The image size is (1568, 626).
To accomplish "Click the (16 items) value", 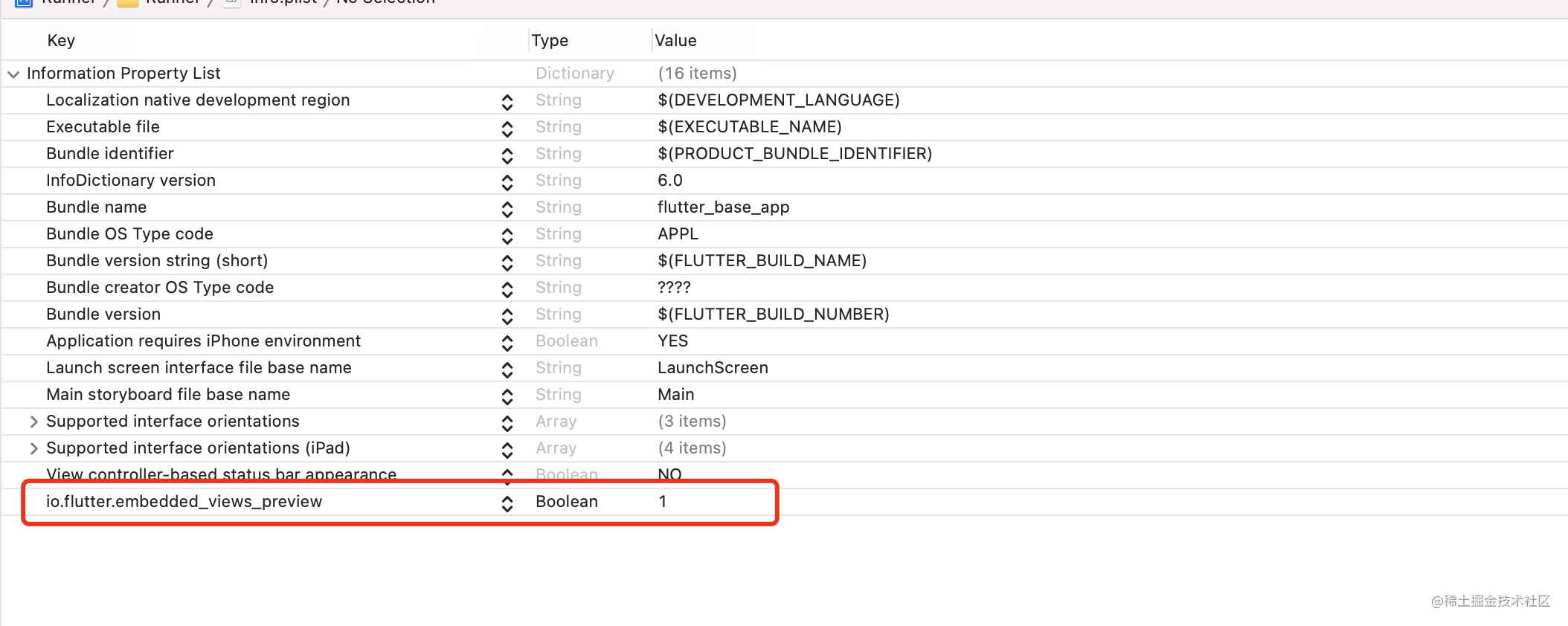I will tap(698, 73).
